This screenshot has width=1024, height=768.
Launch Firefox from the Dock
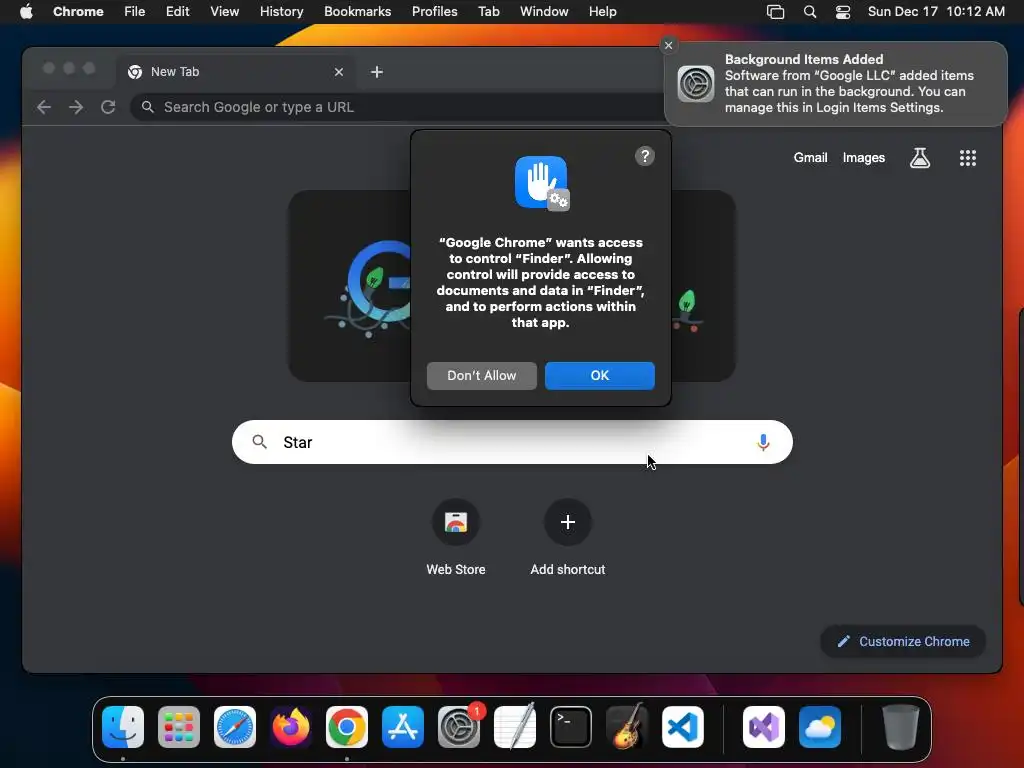pyautogui.click(x=291, y=727)
